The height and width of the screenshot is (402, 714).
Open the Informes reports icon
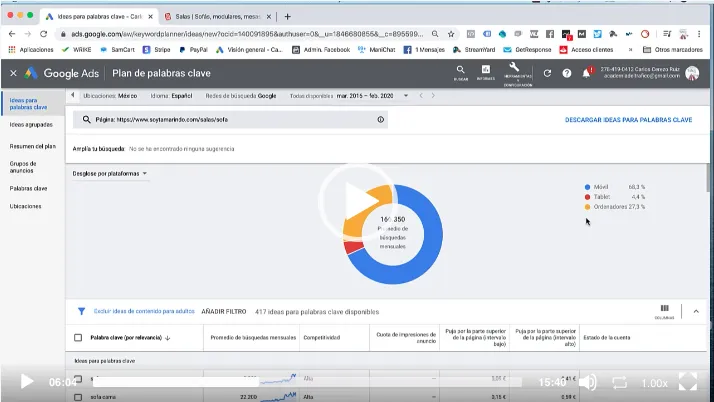pyautogui.click(x=486, y=69)
